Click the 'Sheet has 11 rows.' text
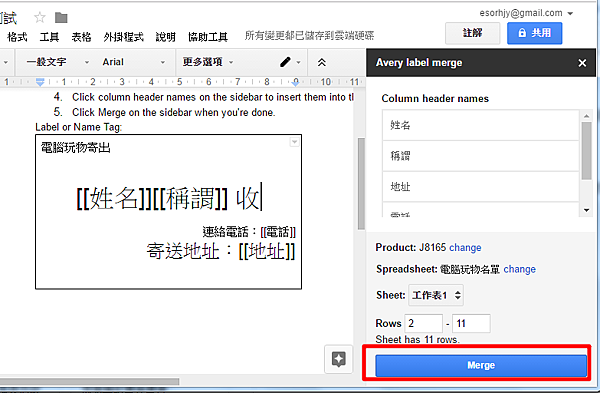The image size is (600, 393). point(417,339)
